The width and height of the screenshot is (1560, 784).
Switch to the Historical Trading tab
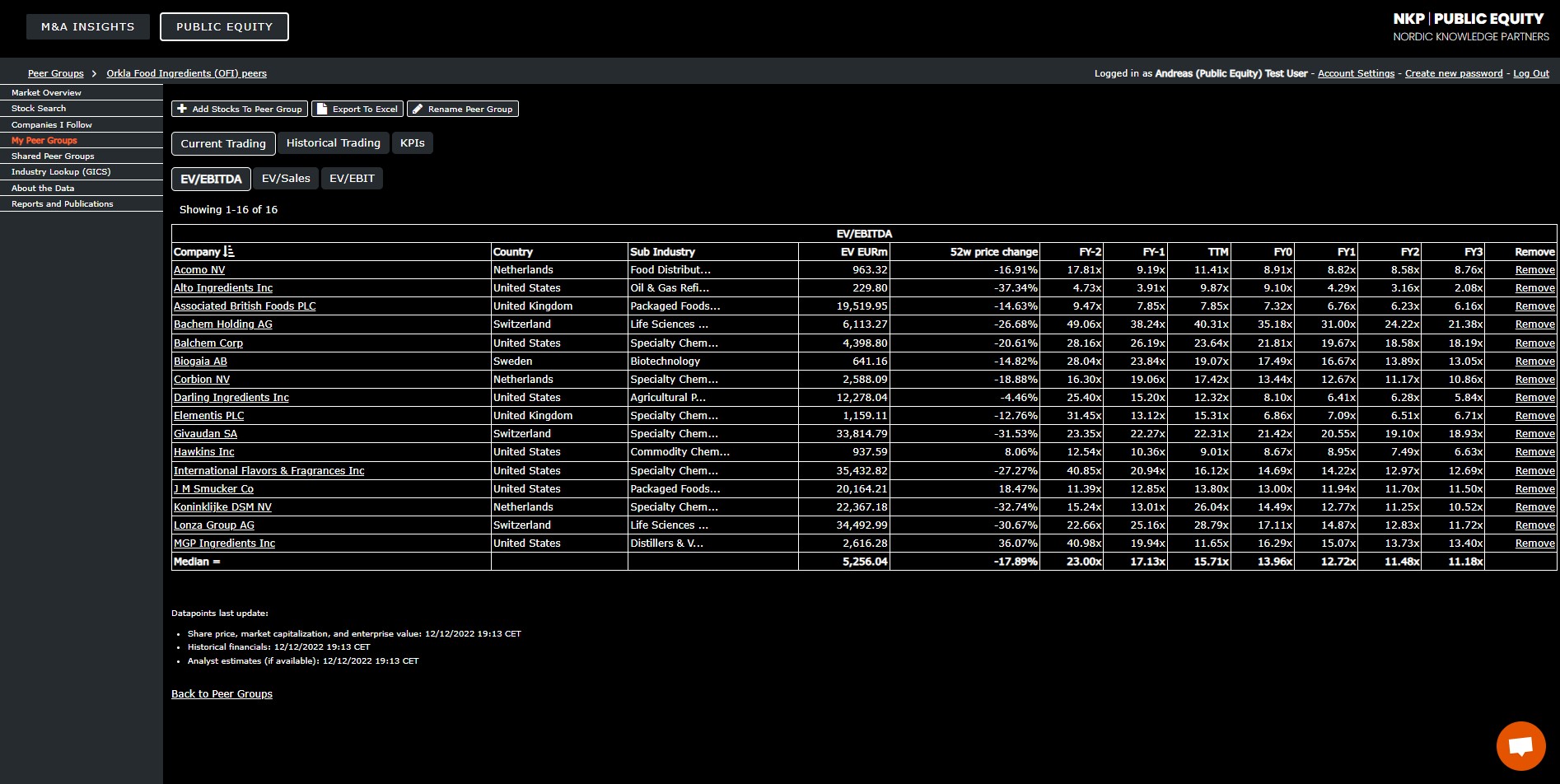click(334, 143)
